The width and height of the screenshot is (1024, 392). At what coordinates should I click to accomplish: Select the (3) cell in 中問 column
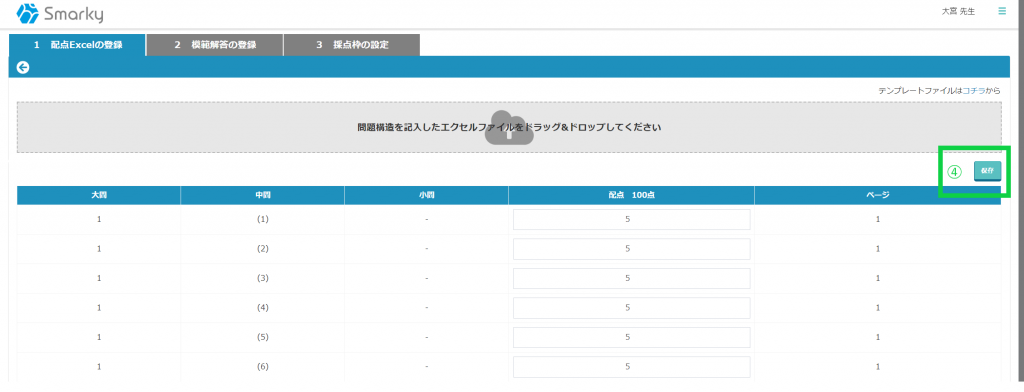[263, 278]
